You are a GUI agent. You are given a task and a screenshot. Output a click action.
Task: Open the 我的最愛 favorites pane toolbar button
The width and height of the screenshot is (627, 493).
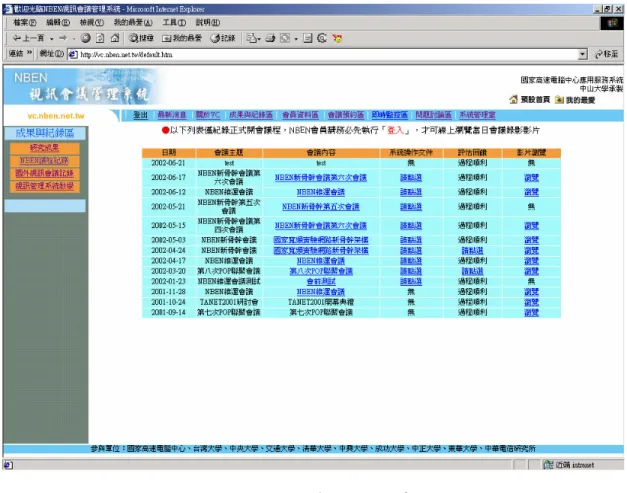point(182,38)
